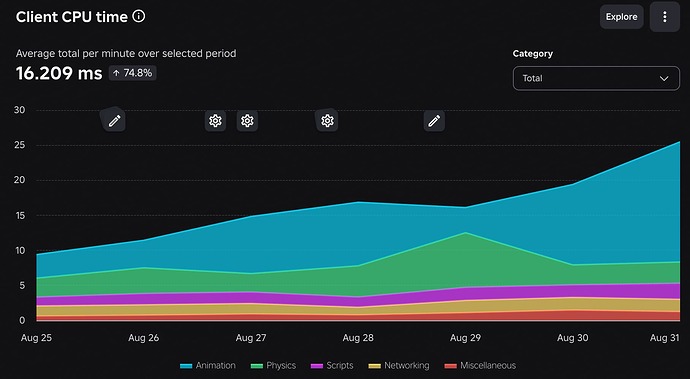
Task: Click the Explore button
Action: tap(621, 17)
